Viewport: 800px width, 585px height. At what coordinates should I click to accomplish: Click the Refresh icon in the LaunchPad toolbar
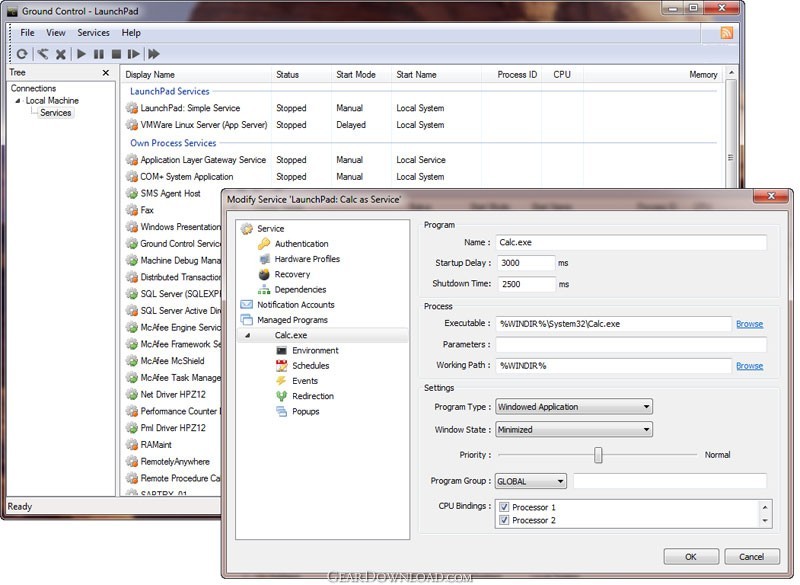click(x=22, y=54)
